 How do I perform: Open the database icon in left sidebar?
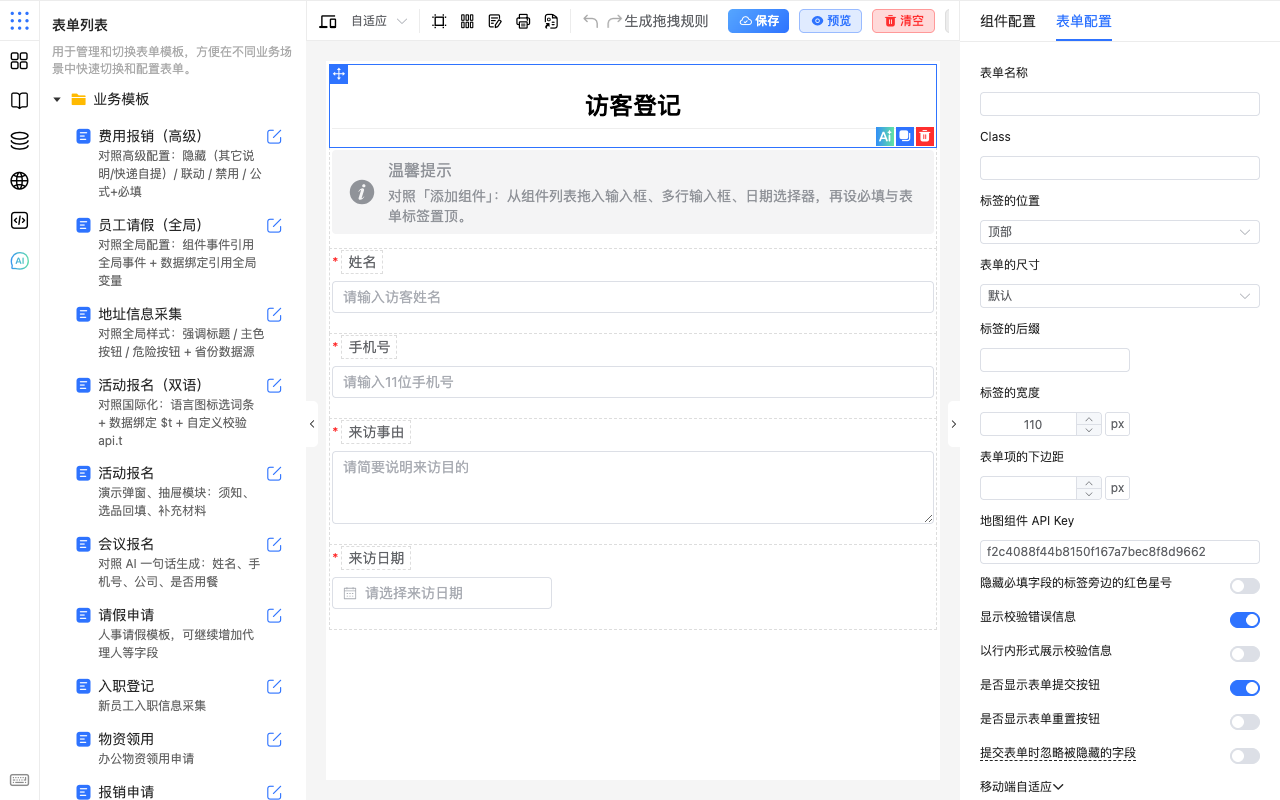click(x=19, y=141)
